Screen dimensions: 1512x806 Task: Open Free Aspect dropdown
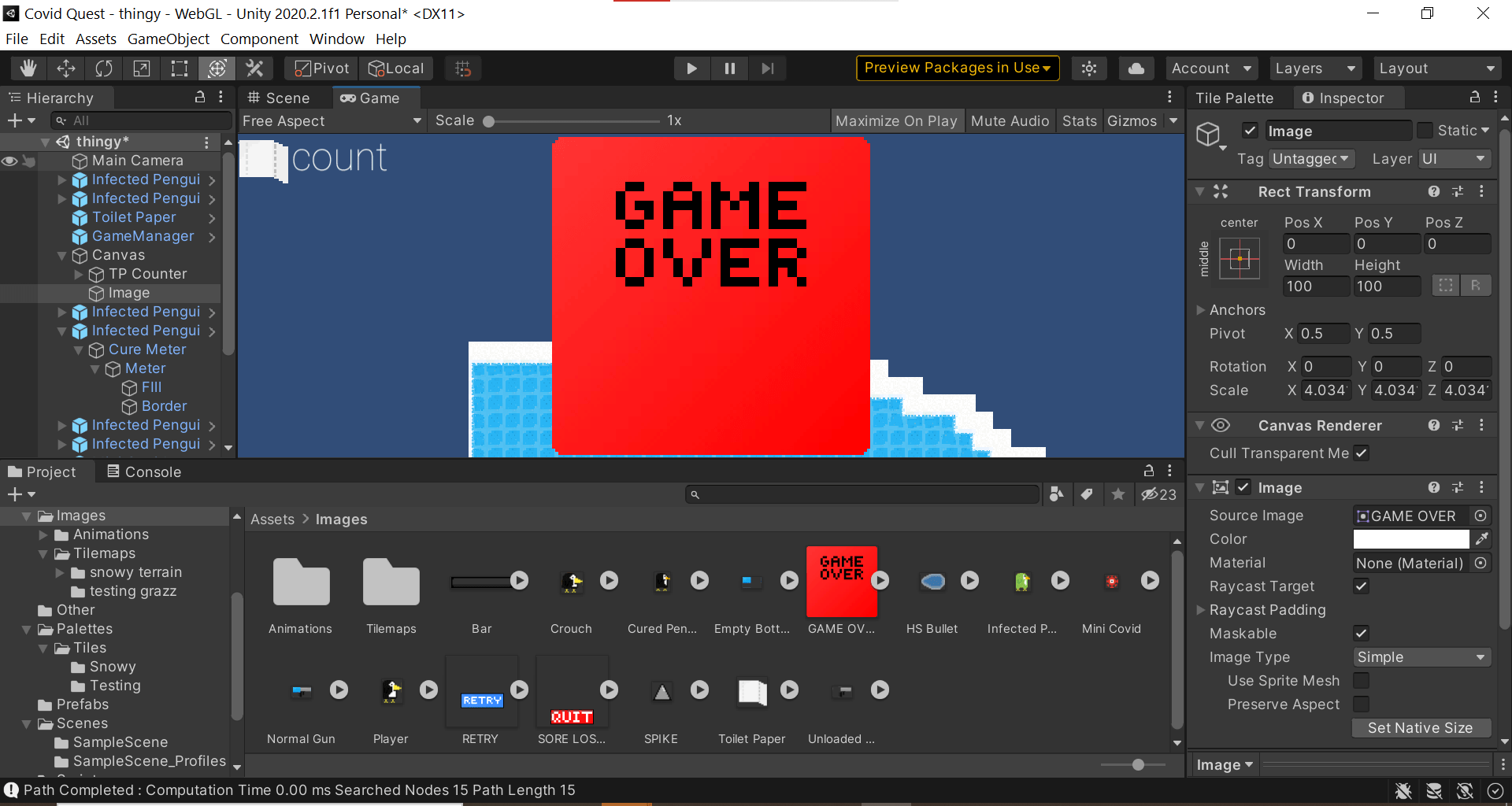tap(332, 120)
